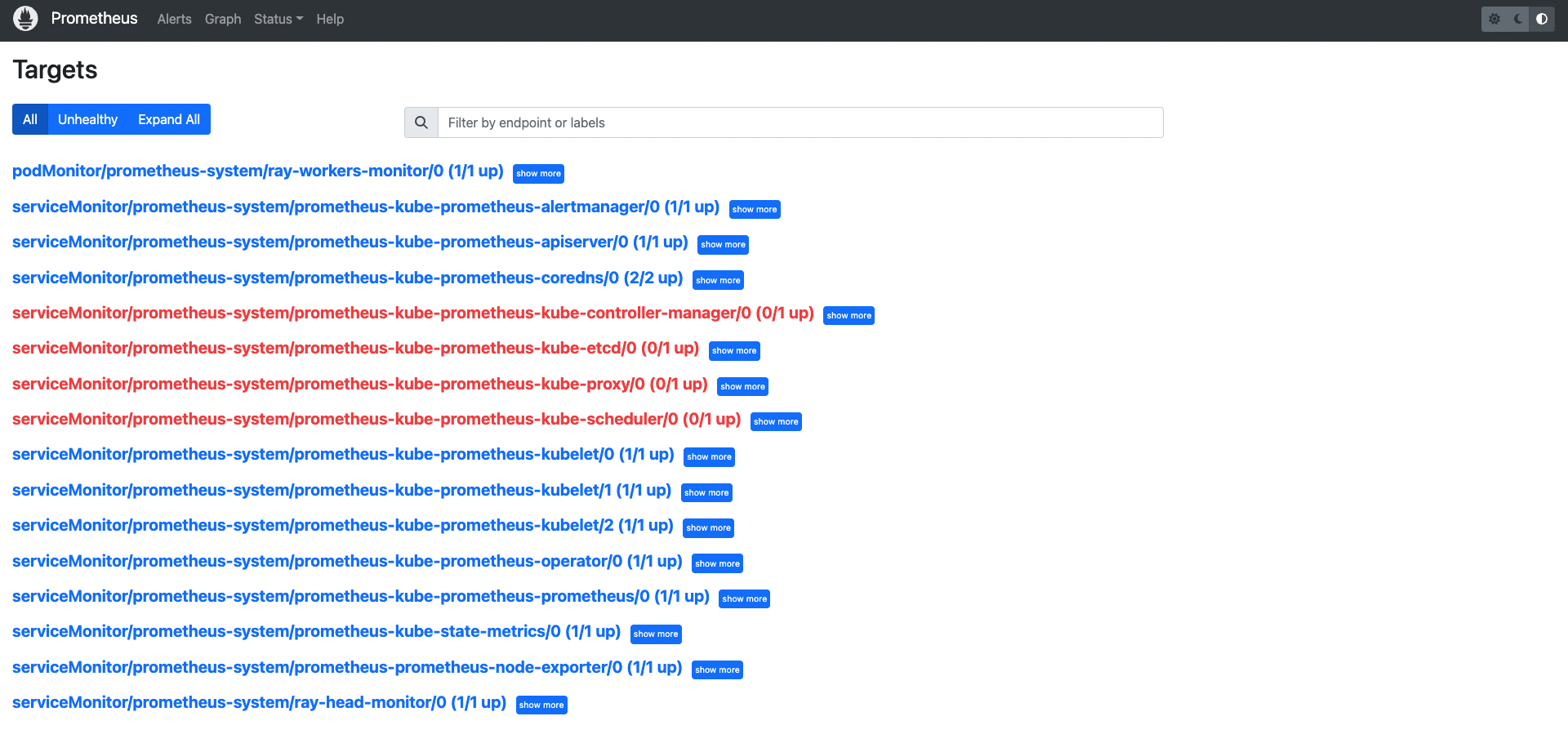Show more for kube-scheduler target
The width and height of the screenshot is (1568, 743).
point(775,421)
